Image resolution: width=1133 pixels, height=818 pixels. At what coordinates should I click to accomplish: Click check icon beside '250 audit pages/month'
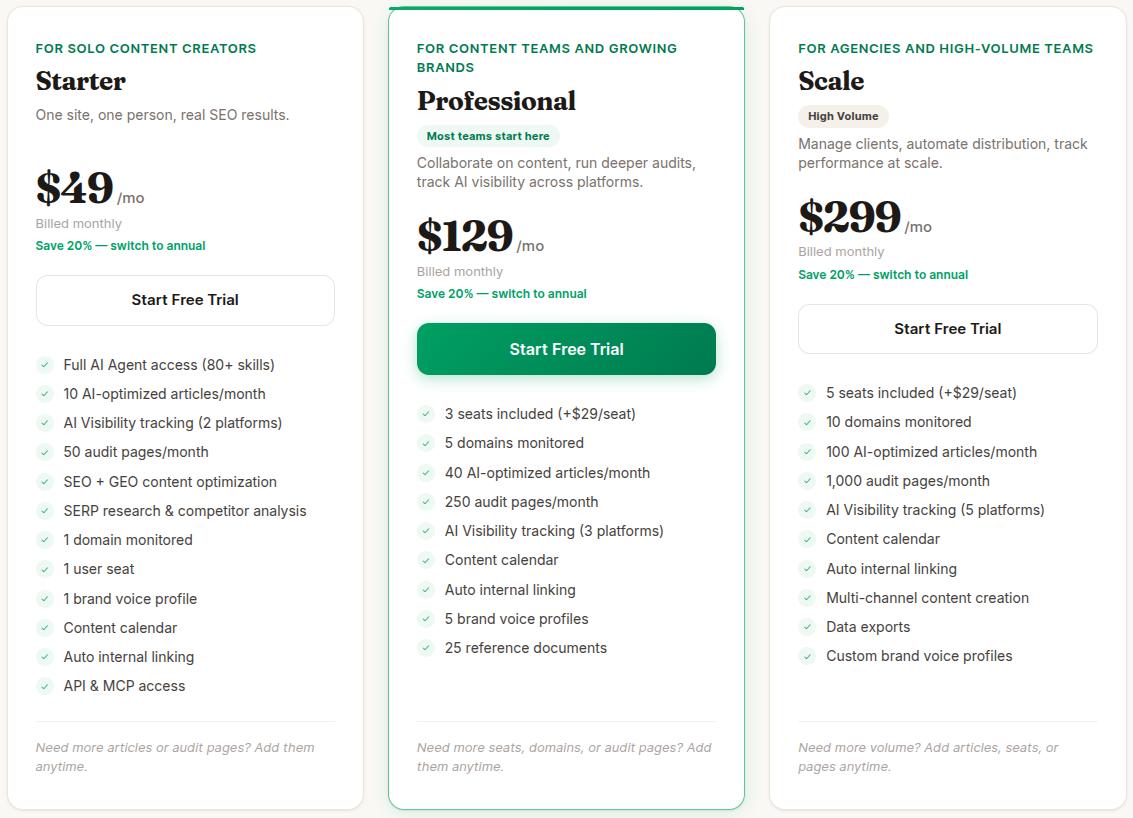click(426, 502)
